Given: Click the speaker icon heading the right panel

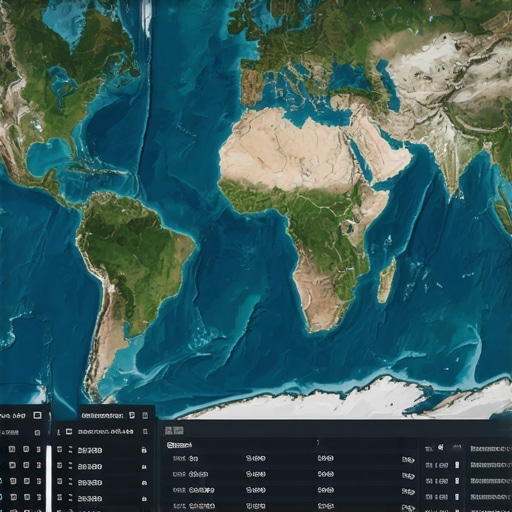Looking at the screenshot, I should [x=441, y=448].
